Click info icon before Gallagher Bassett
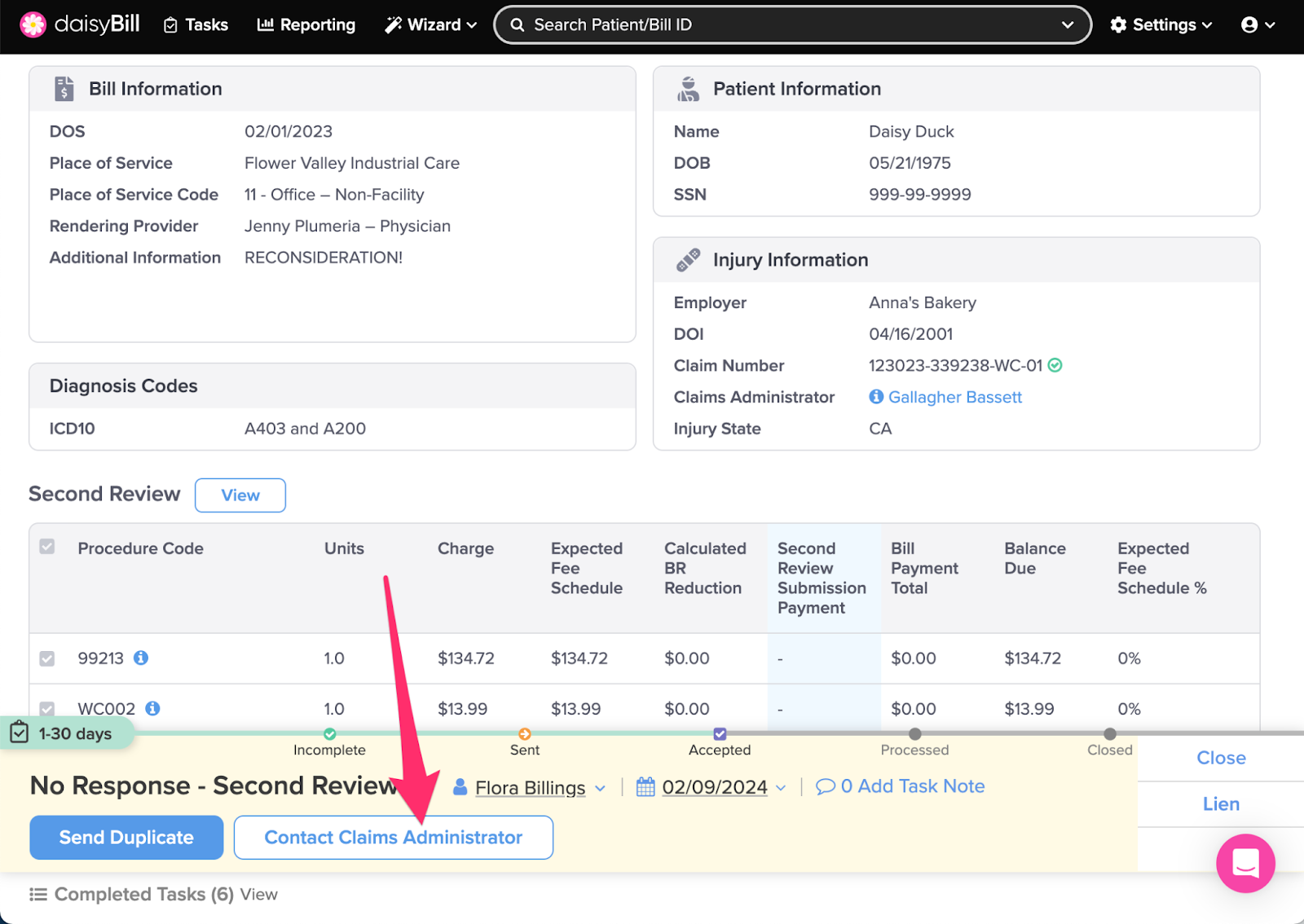This screenshot has width=1304, height=924. pos(876,397)
